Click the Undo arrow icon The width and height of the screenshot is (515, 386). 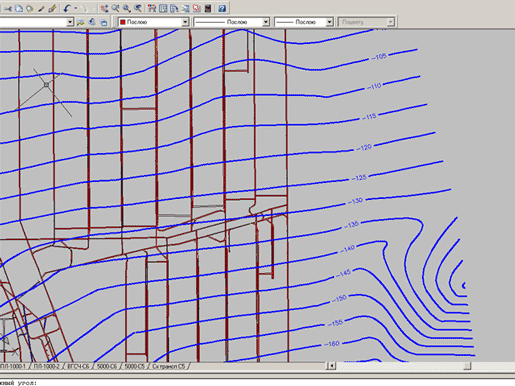tap(67, 8)
